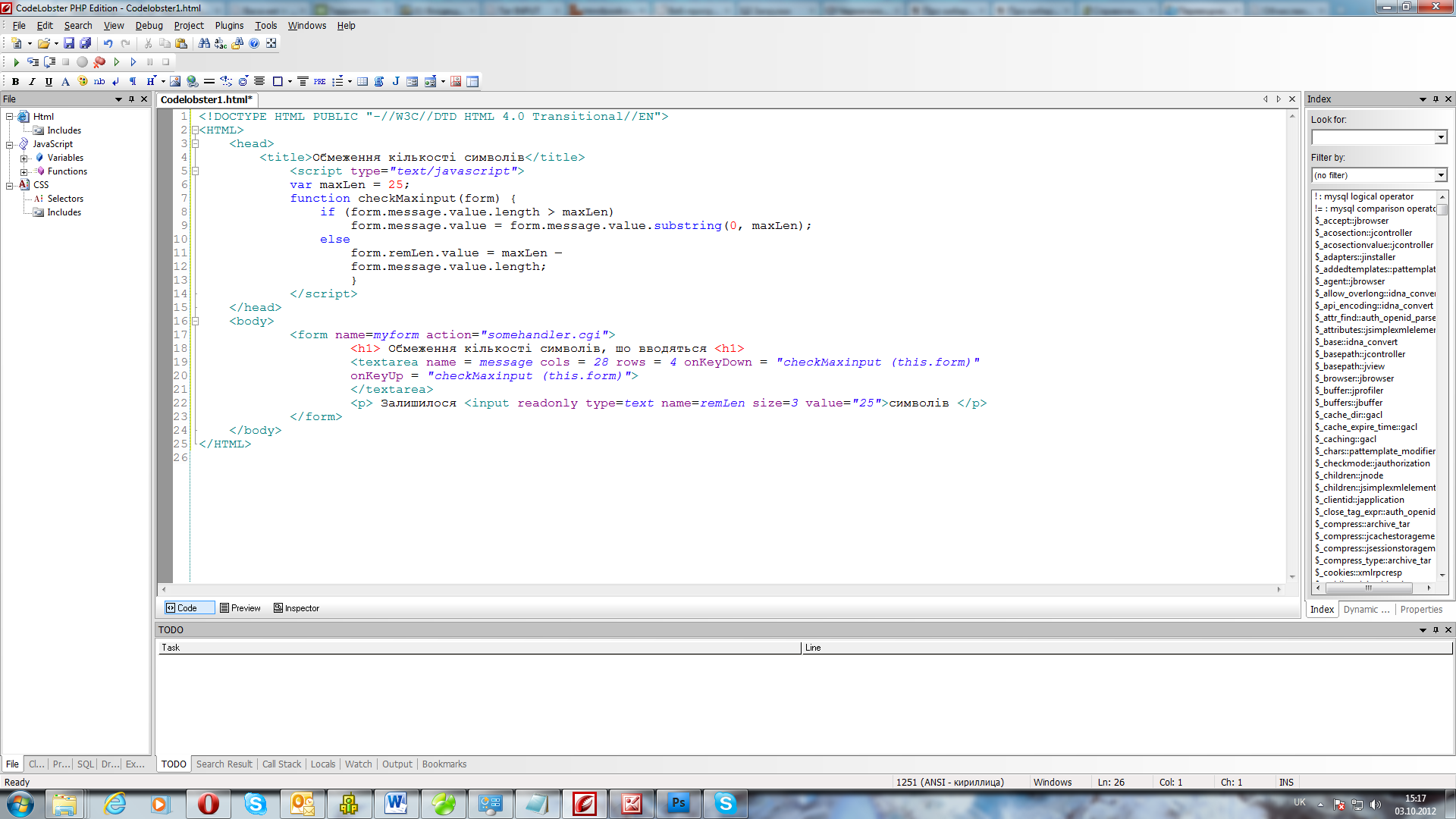Expand the Functions tree node
Screen dimensions: 1456x819
click(24, 171)
